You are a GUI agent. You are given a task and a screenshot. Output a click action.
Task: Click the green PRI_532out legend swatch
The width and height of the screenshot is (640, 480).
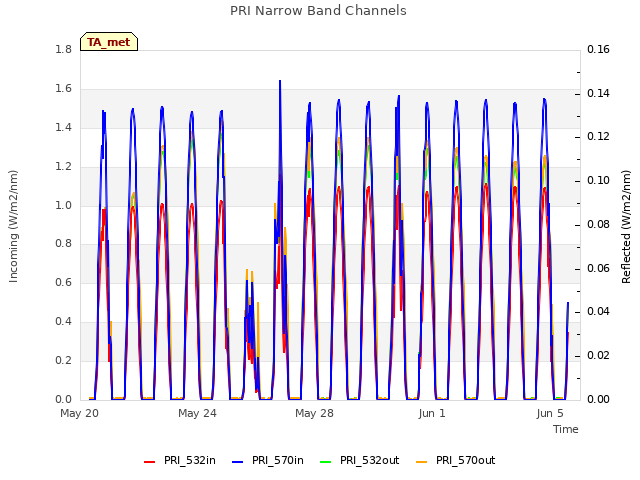click(x=326, y=462)
